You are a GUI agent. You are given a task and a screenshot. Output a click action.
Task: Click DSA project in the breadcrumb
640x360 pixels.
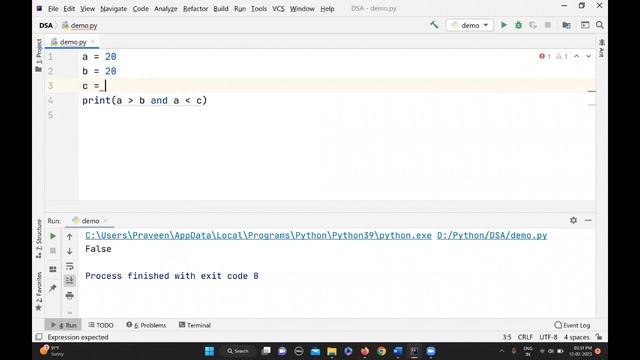(46, 25)
